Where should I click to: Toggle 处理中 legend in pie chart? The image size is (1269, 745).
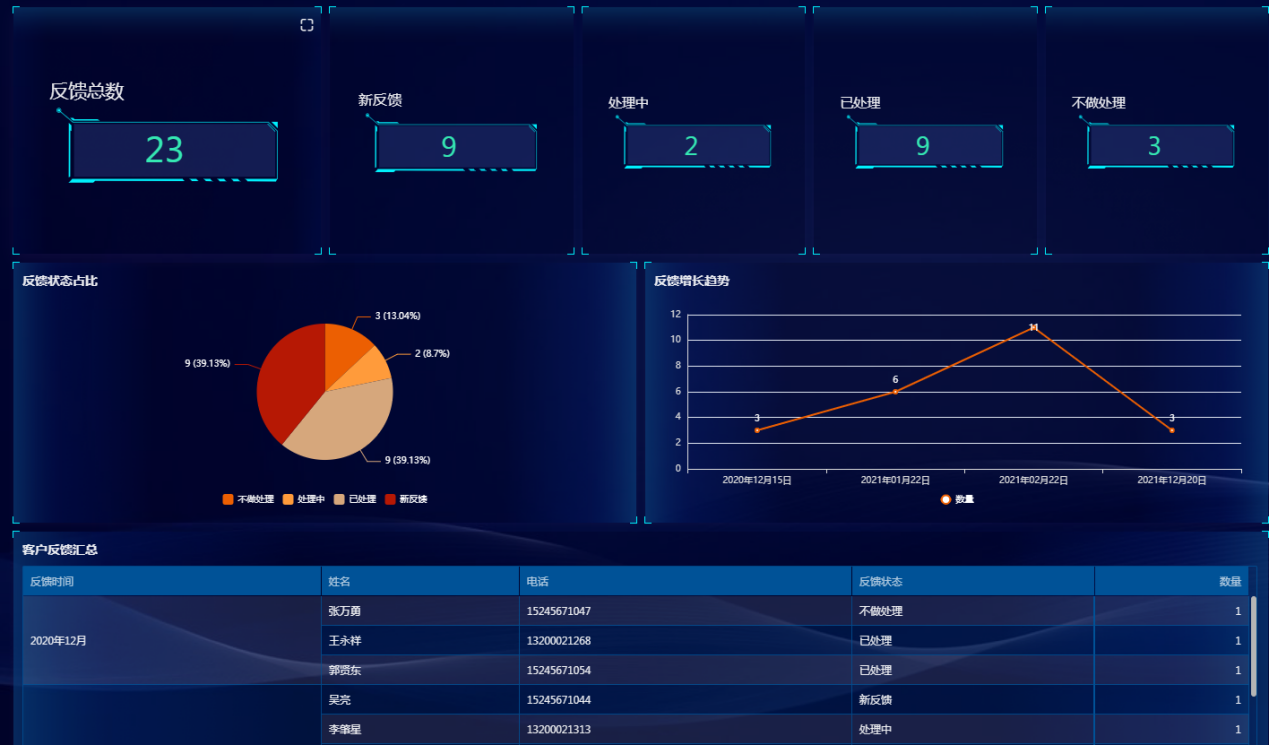(x=288, y=499)
